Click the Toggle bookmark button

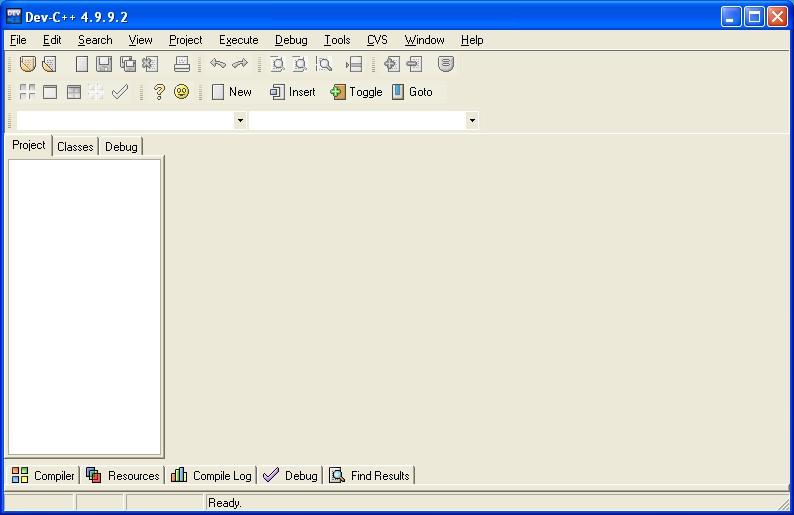coord(356,92)
